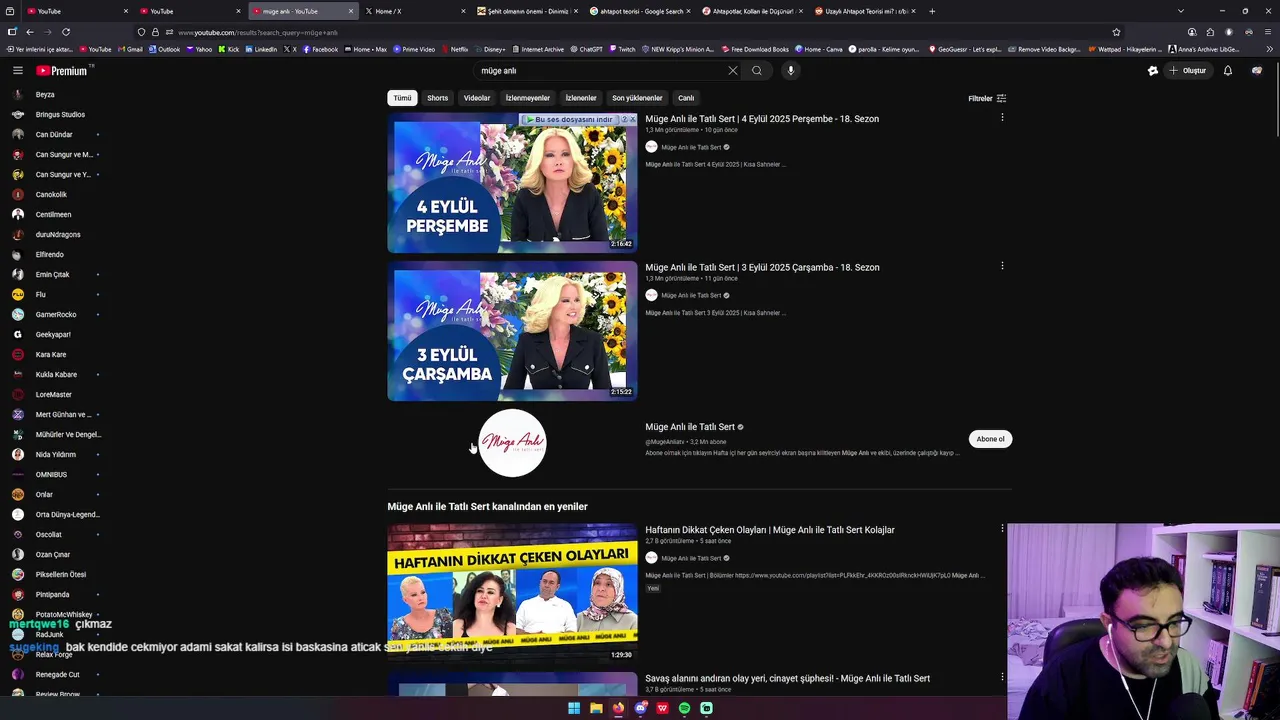
Task: Open the YouTube hamburger guide menu
Action: (18, 70)
